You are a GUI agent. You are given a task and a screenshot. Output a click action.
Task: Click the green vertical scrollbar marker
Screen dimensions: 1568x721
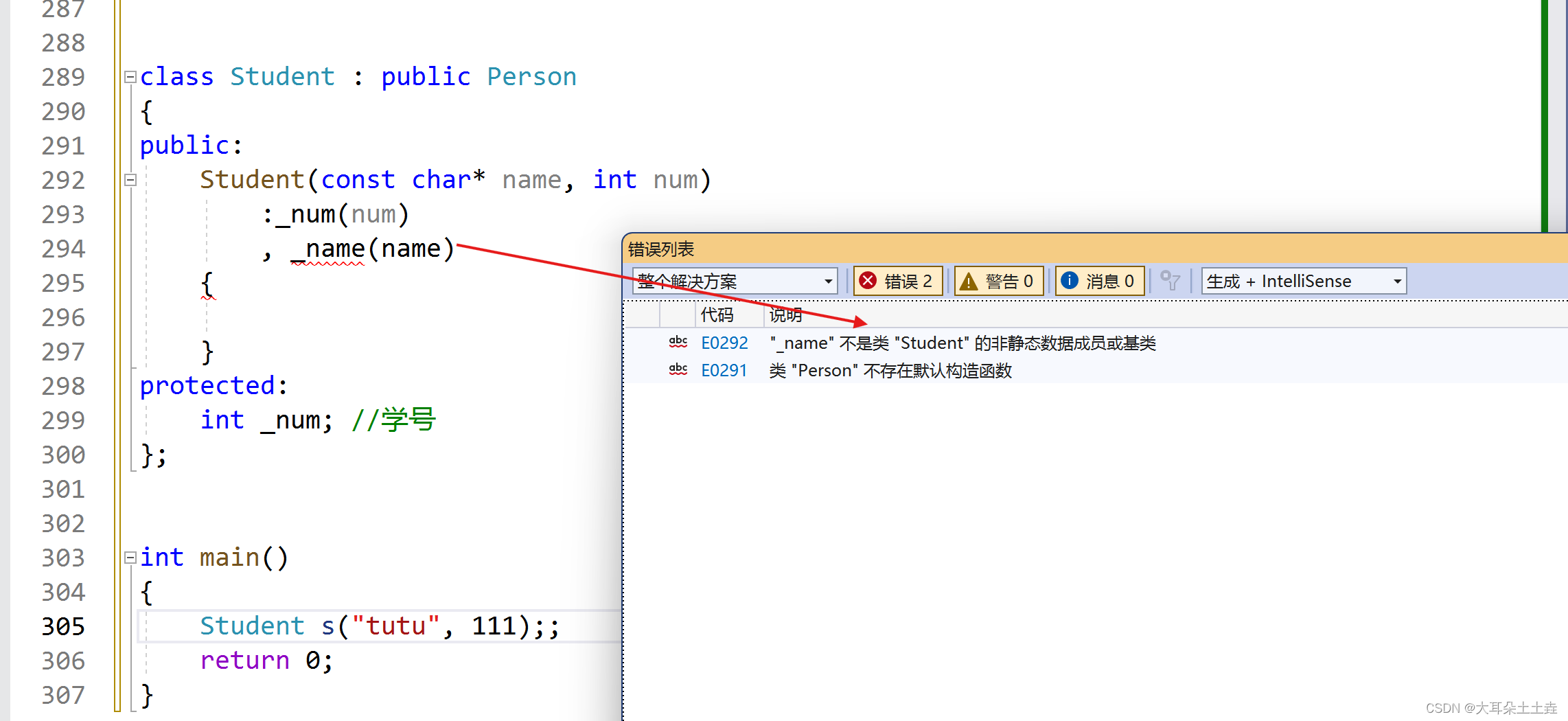[1545, 115]
